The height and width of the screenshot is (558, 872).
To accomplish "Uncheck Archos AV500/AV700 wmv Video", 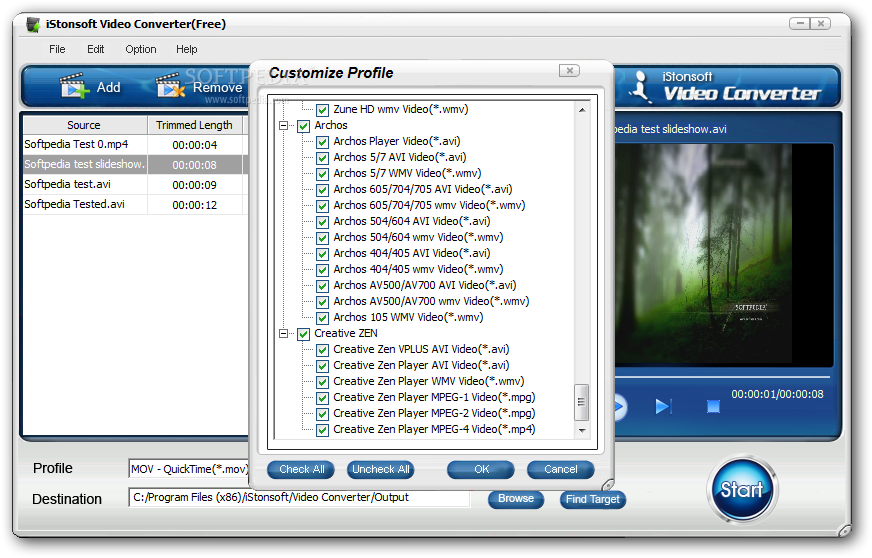I will point(323,302).
